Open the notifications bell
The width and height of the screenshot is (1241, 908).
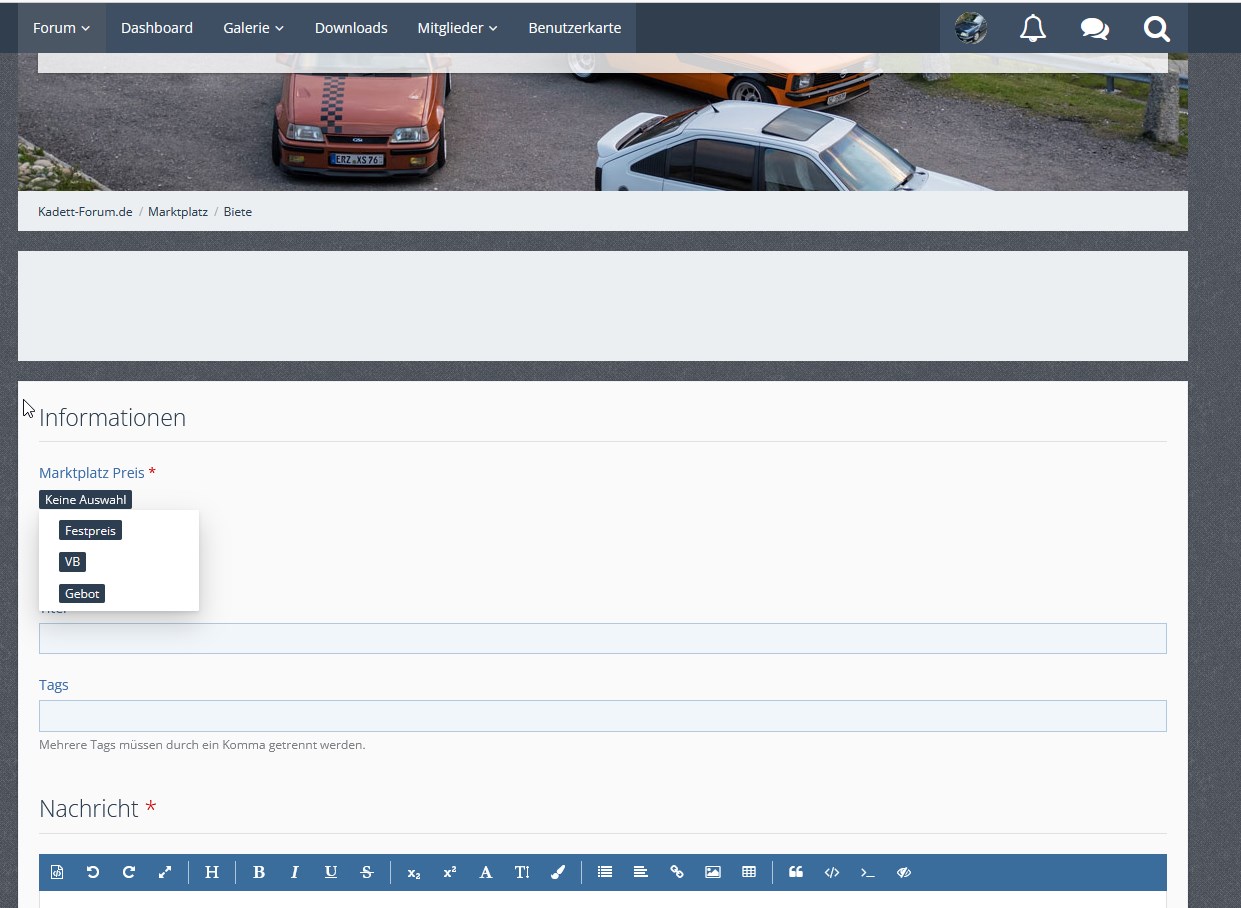pos(1032,28)
